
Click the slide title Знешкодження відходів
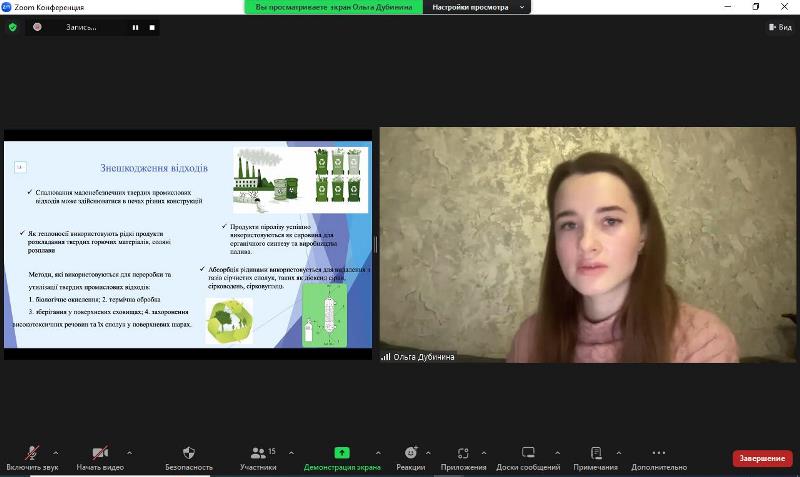click(x=154, y=168)
